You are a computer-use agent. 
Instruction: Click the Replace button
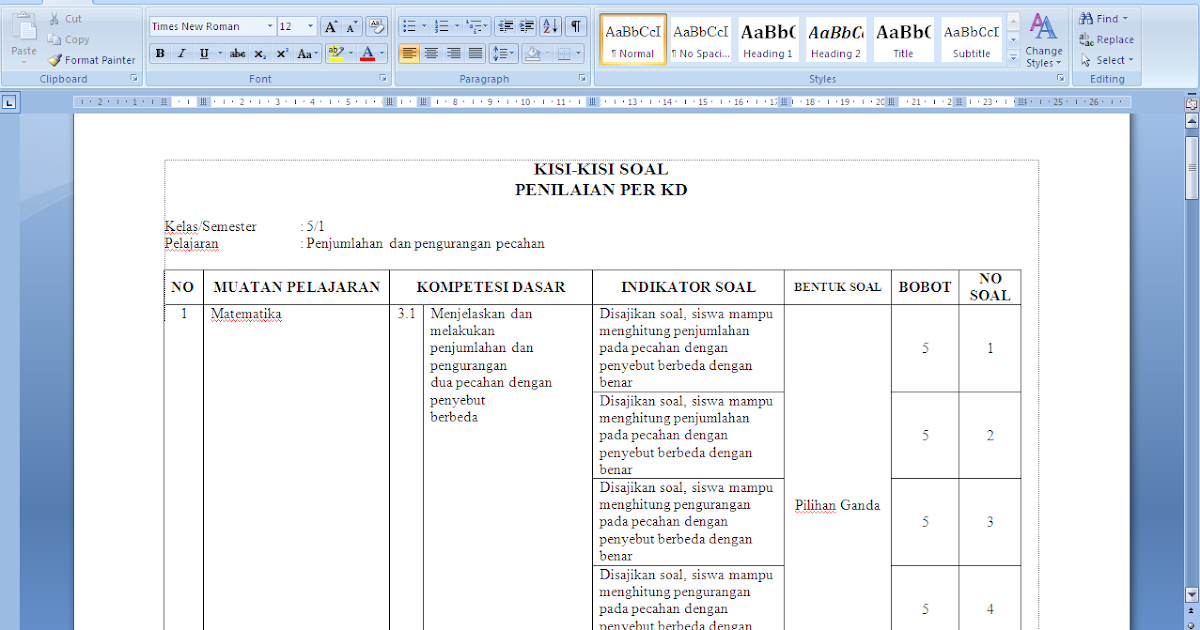1107,40
